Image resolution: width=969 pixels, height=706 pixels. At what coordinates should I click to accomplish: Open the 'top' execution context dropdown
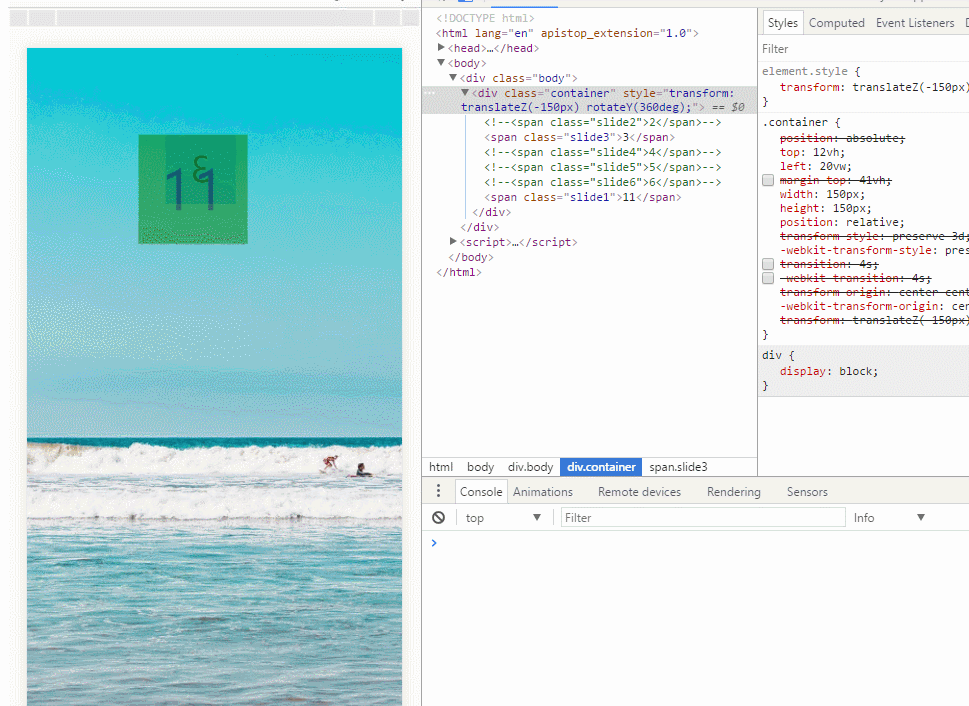point(503,518)
